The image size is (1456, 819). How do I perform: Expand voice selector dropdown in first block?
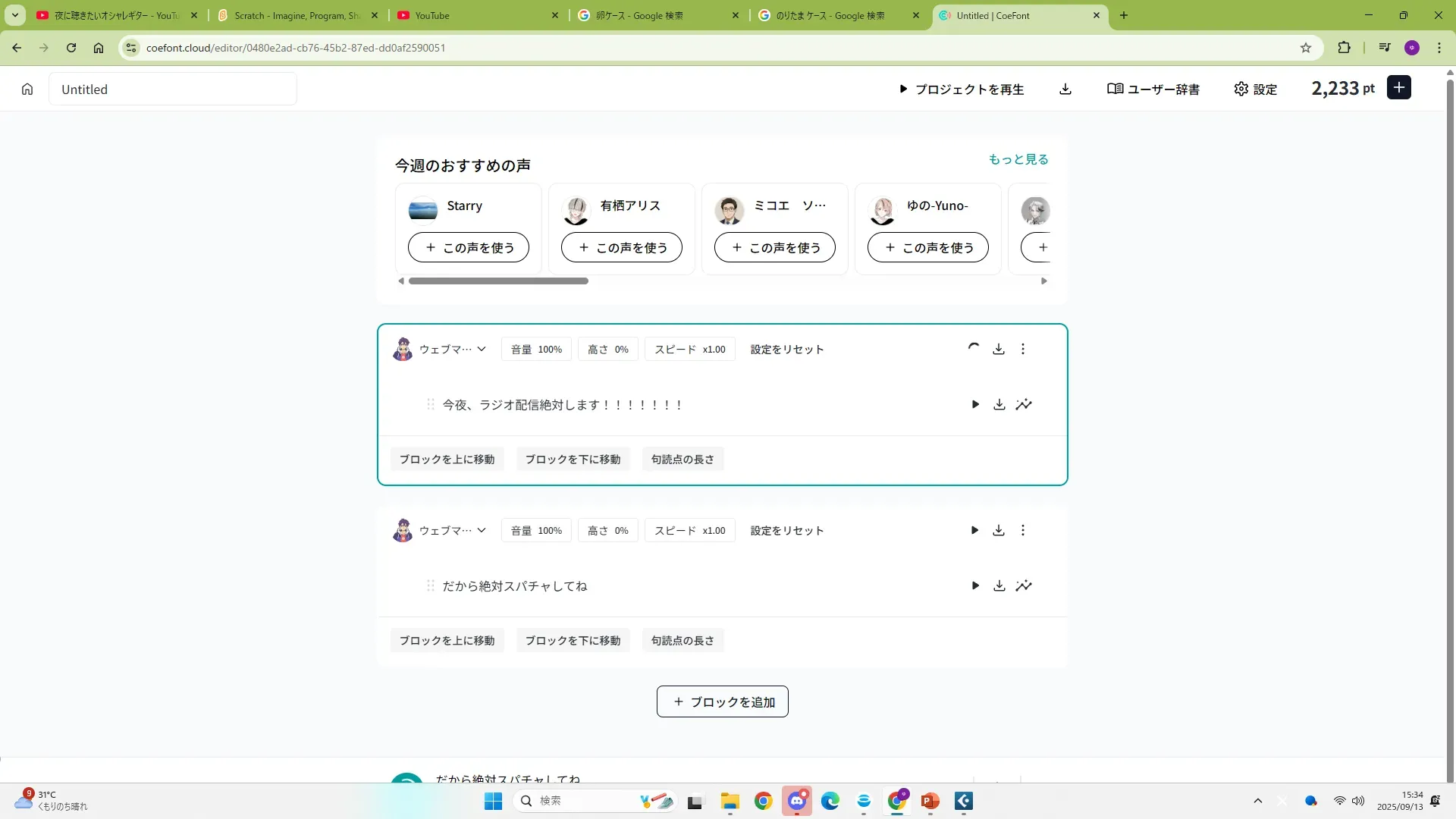482,350
